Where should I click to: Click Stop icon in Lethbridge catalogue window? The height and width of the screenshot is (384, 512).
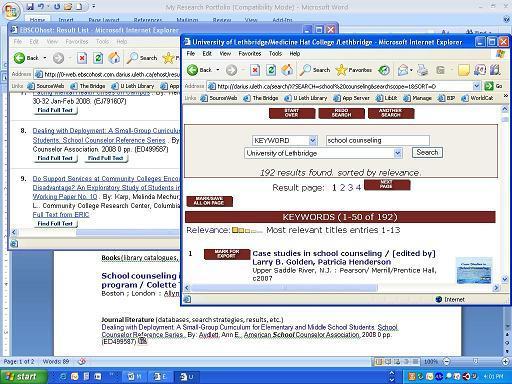(255, 70)
